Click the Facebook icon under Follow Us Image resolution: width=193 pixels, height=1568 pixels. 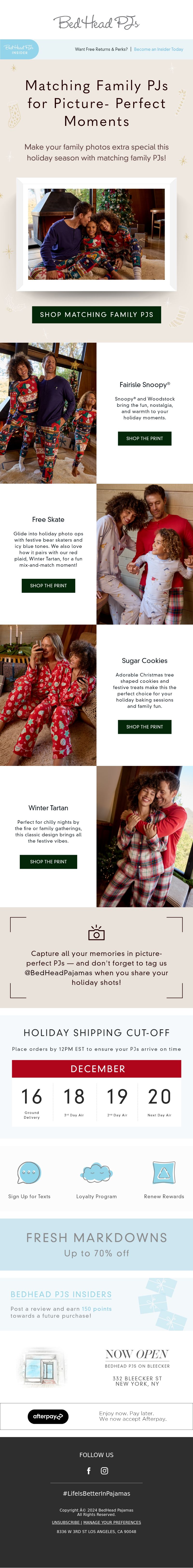[x=88, y=1471]
